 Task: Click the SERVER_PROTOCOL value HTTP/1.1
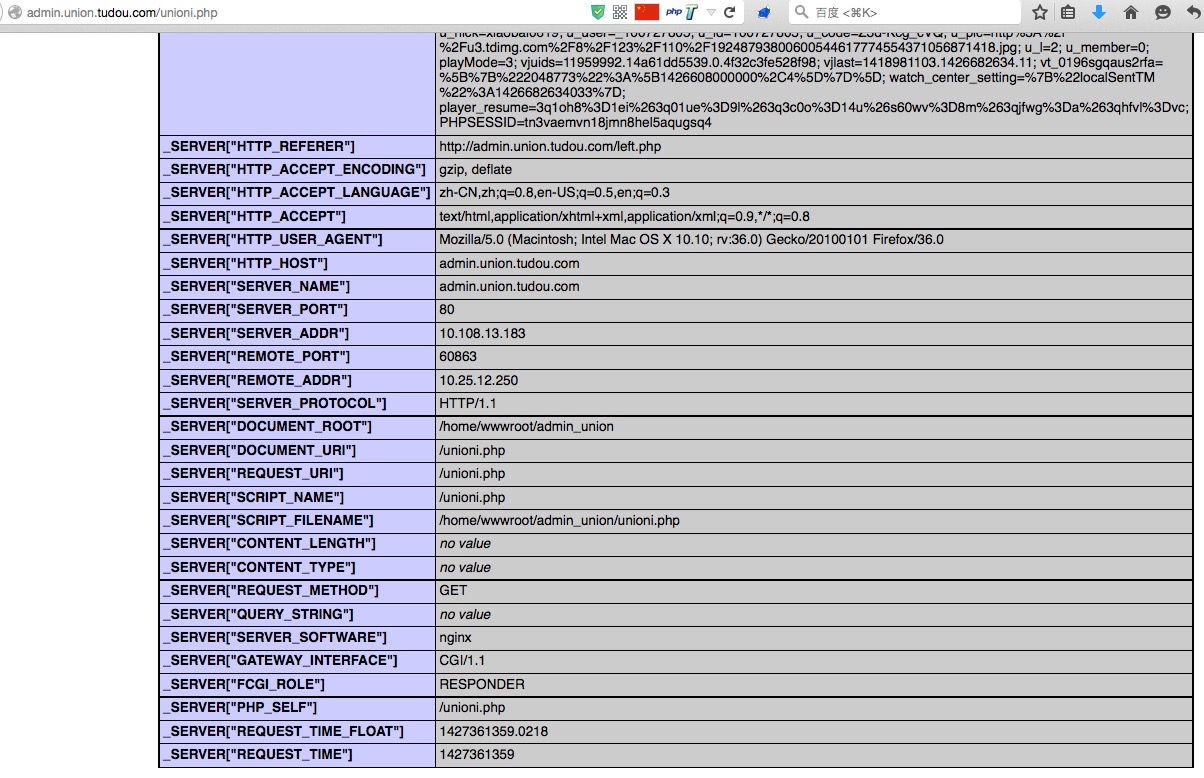(x=468, y=403)
